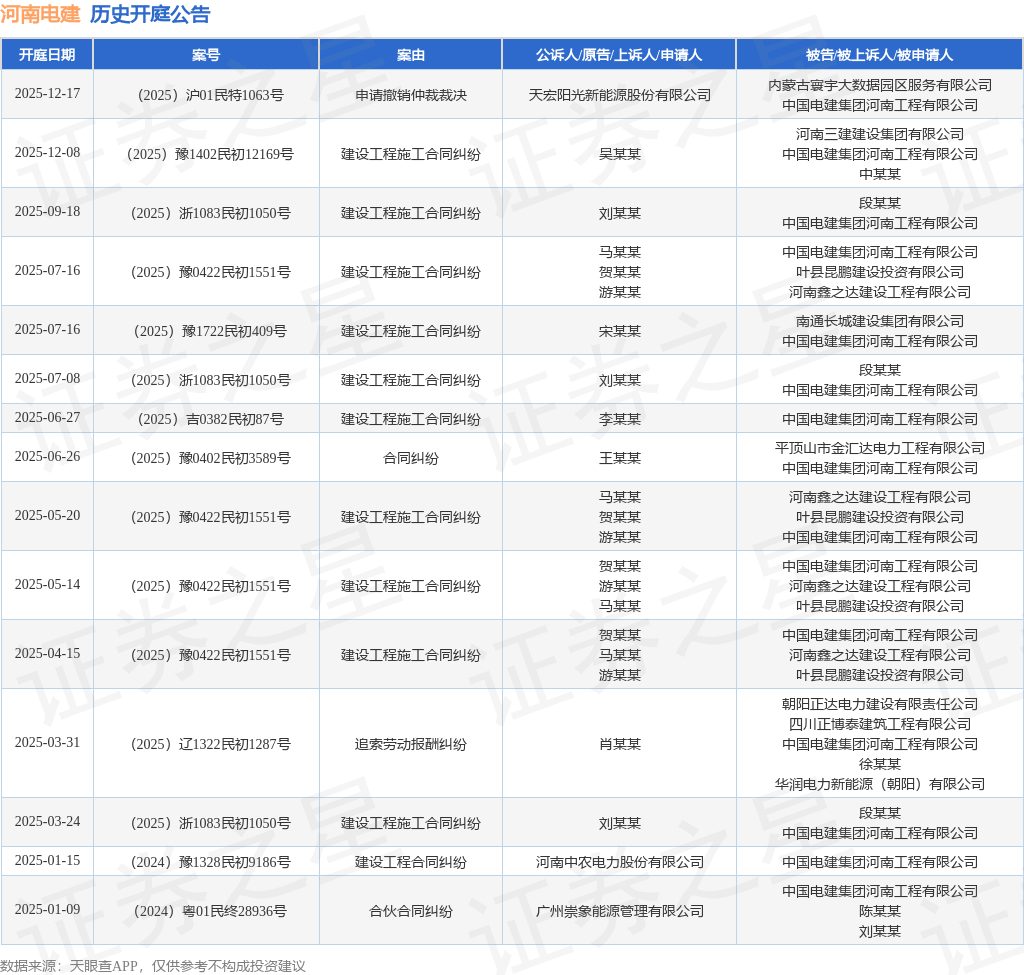The image size is (1024, 975).
Task: Open plaintiff 天宏阳光新能源股份有限公司
Action: pos(619,95)
